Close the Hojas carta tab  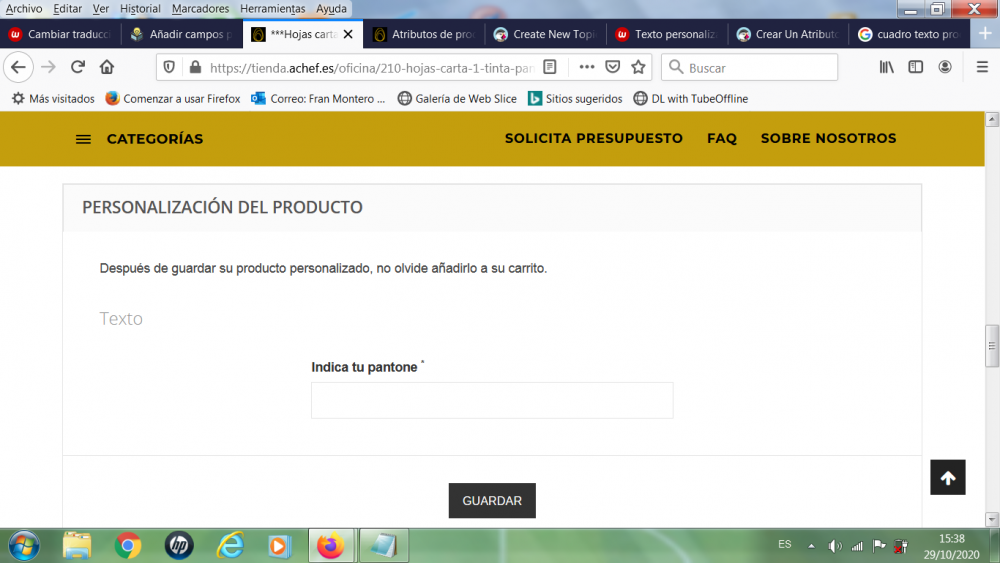coord(348,34)
